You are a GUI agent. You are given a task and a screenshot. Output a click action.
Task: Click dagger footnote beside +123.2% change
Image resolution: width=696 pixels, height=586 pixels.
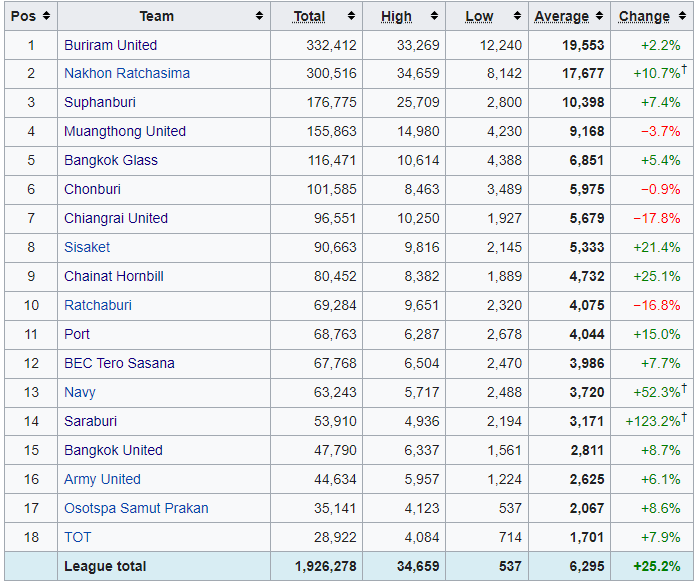684,417
